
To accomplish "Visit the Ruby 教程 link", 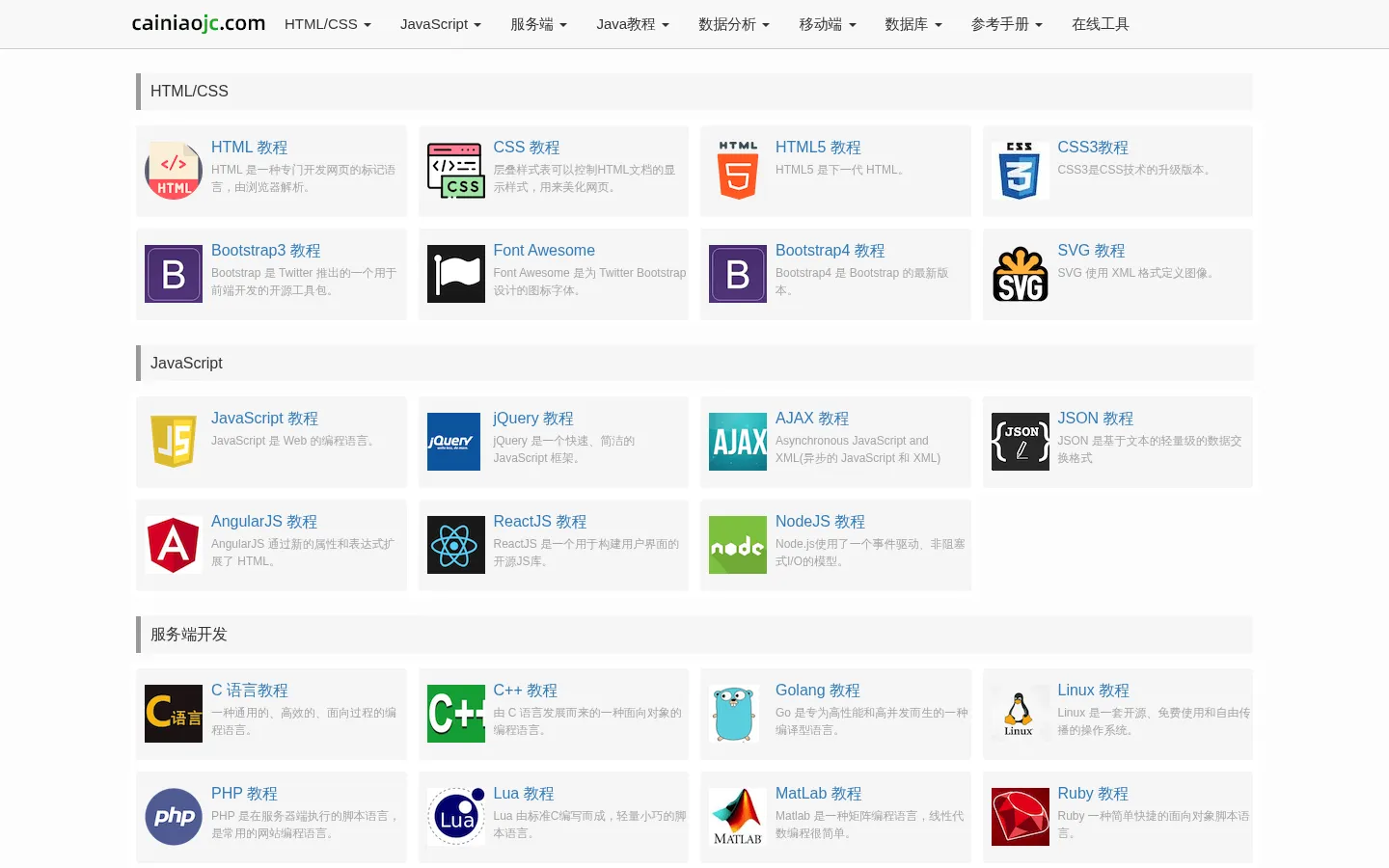I will coord(1093,794).
